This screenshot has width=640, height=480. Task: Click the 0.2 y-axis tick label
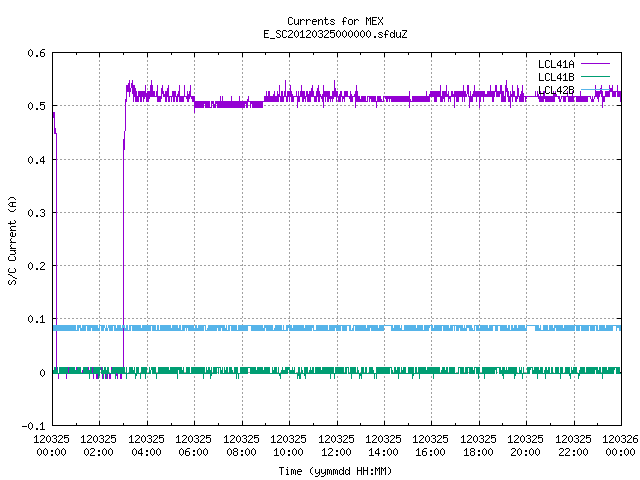37,266
